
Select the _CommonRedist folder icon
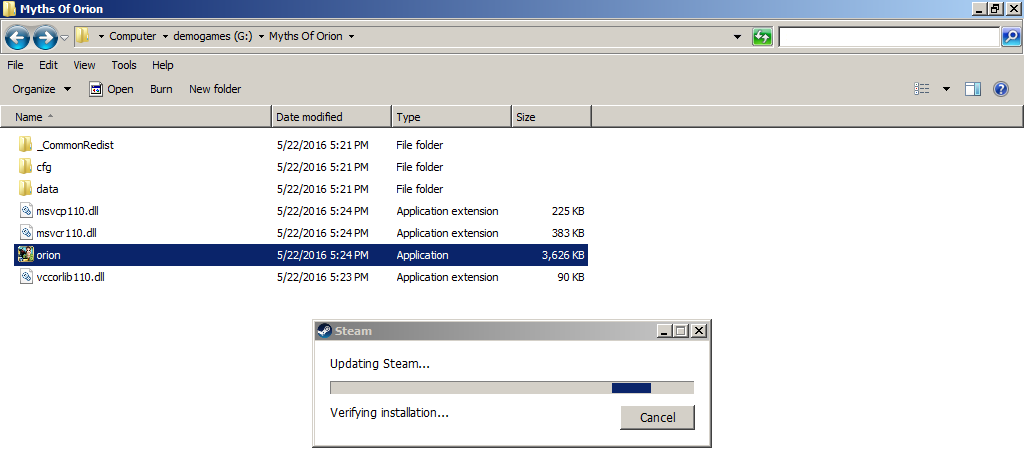[25, 144]
